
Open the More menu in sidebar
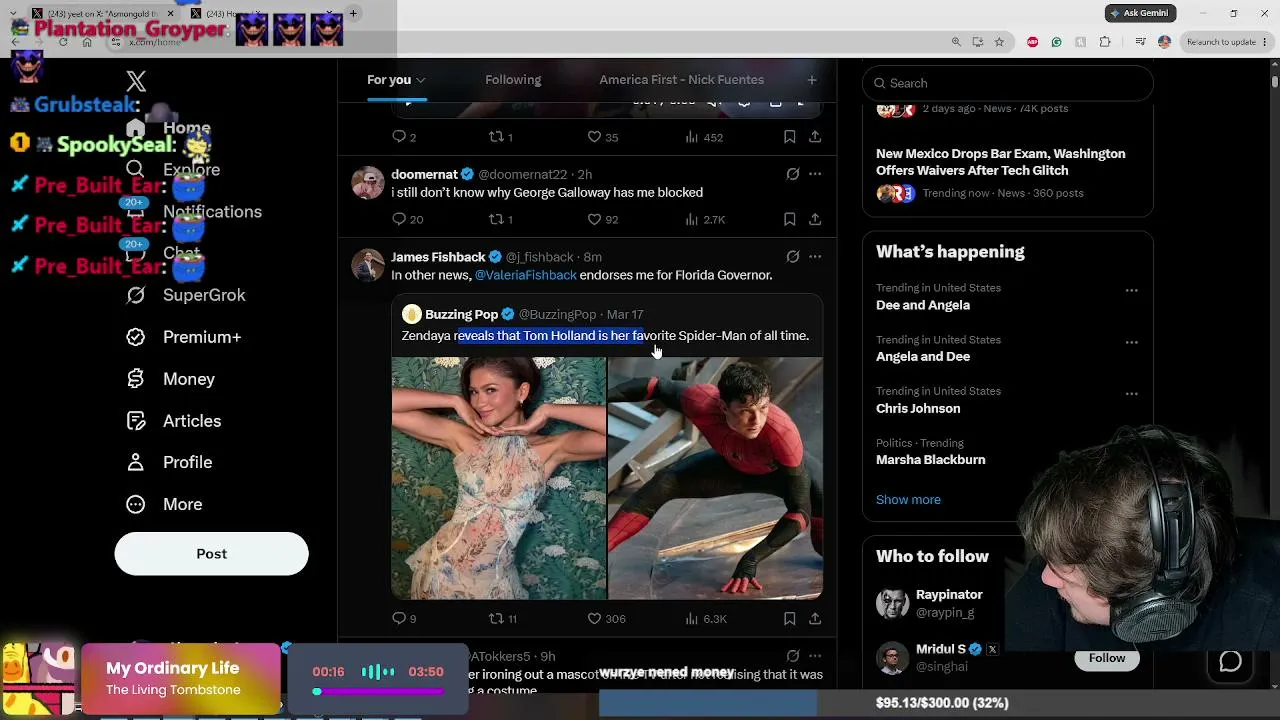pos(165,504)
